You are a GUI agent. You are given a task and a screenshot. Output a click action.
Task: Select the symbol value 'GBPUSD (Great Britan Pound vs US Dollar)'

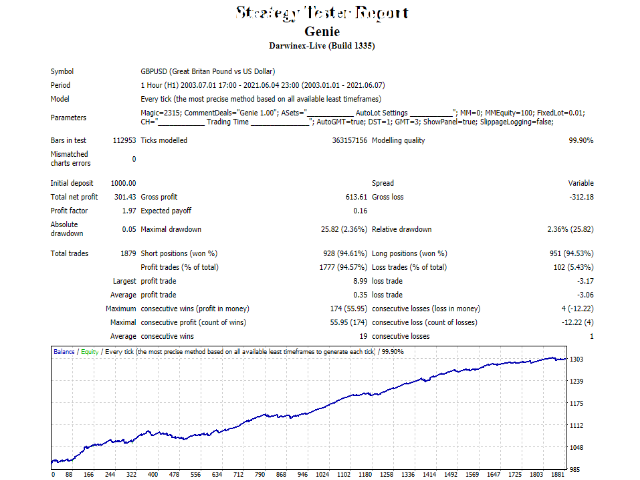208,71
